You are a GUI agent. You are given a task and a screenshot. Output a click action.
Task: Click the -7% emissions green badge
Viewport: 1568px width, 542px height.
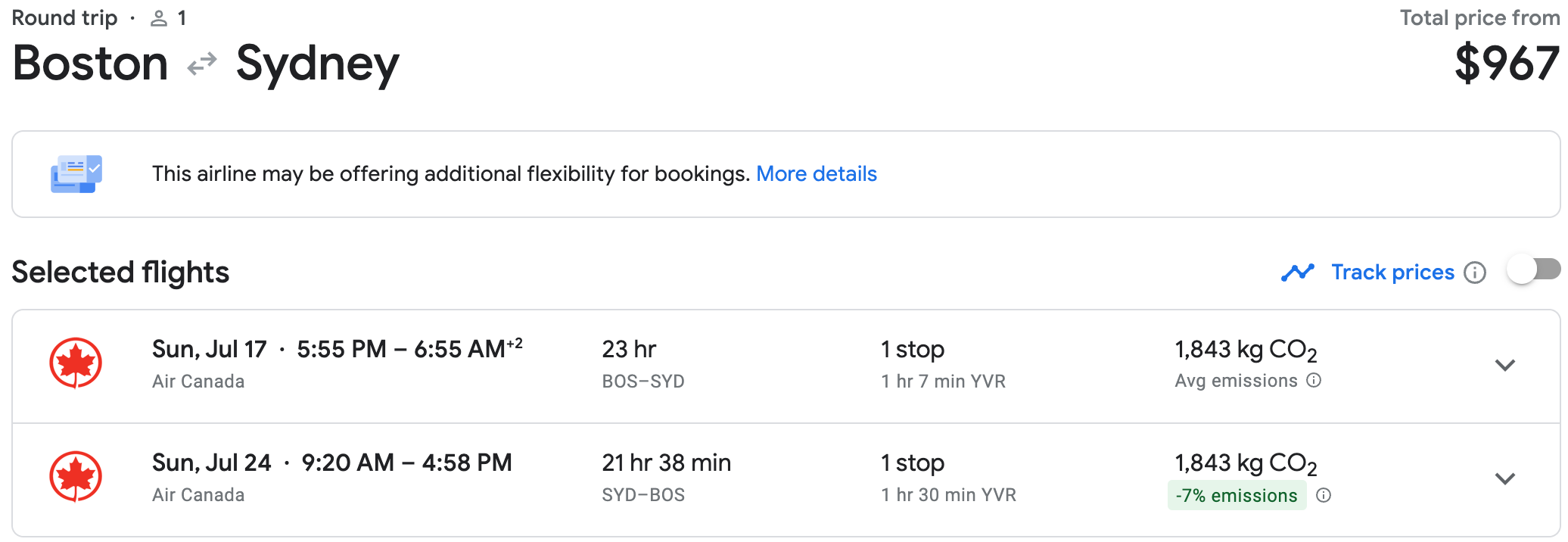(1237, 495)
